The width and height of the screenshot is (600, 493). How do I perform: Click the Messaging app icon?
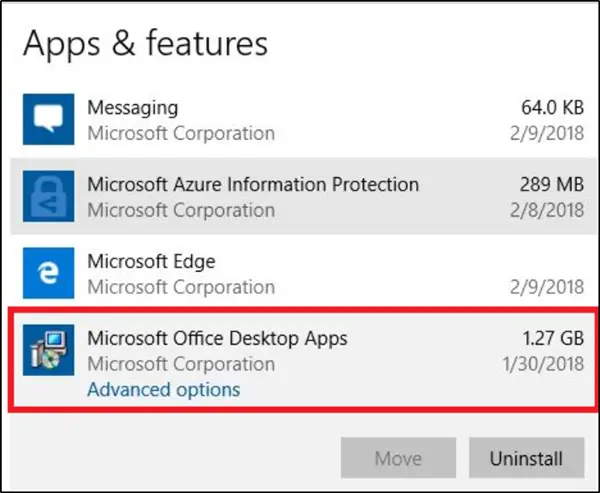coord(48,120)
